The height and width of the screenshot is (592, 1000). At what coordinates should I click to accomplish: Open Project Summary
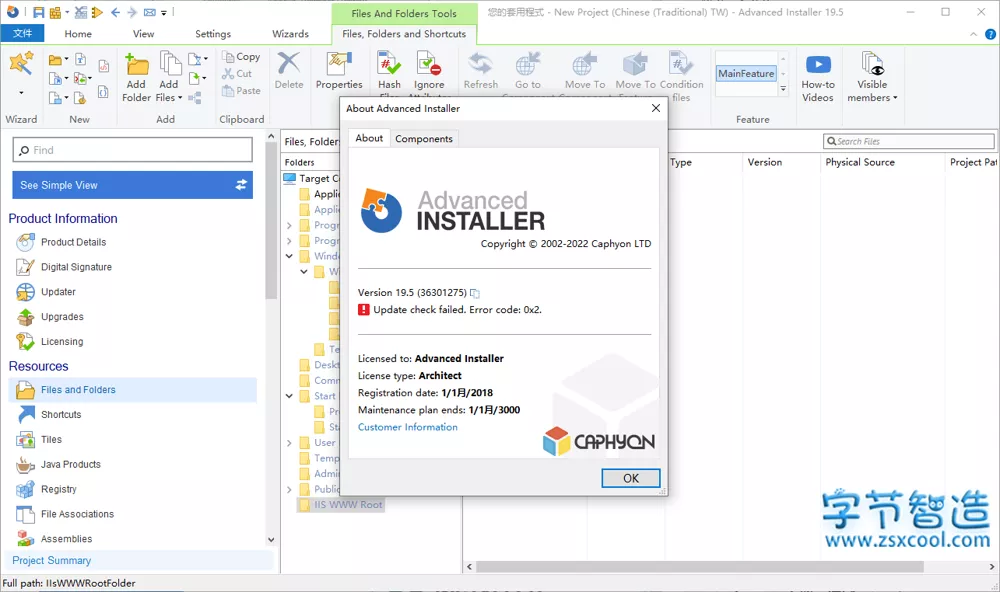(52, 561)
